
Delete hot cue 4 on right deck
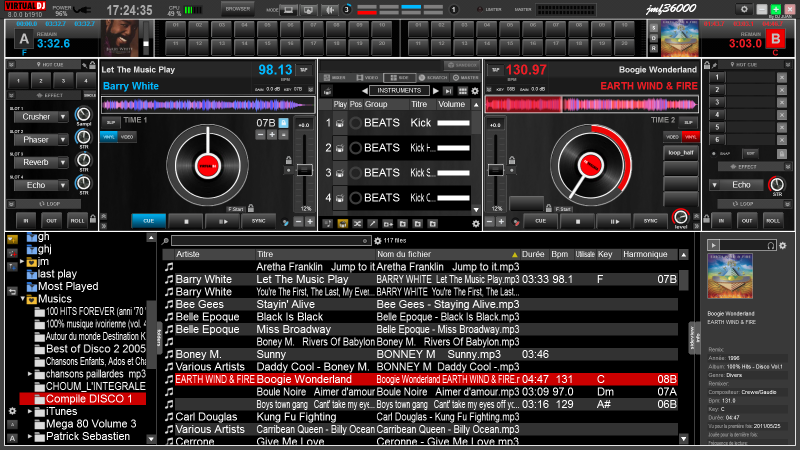[782, 115]
